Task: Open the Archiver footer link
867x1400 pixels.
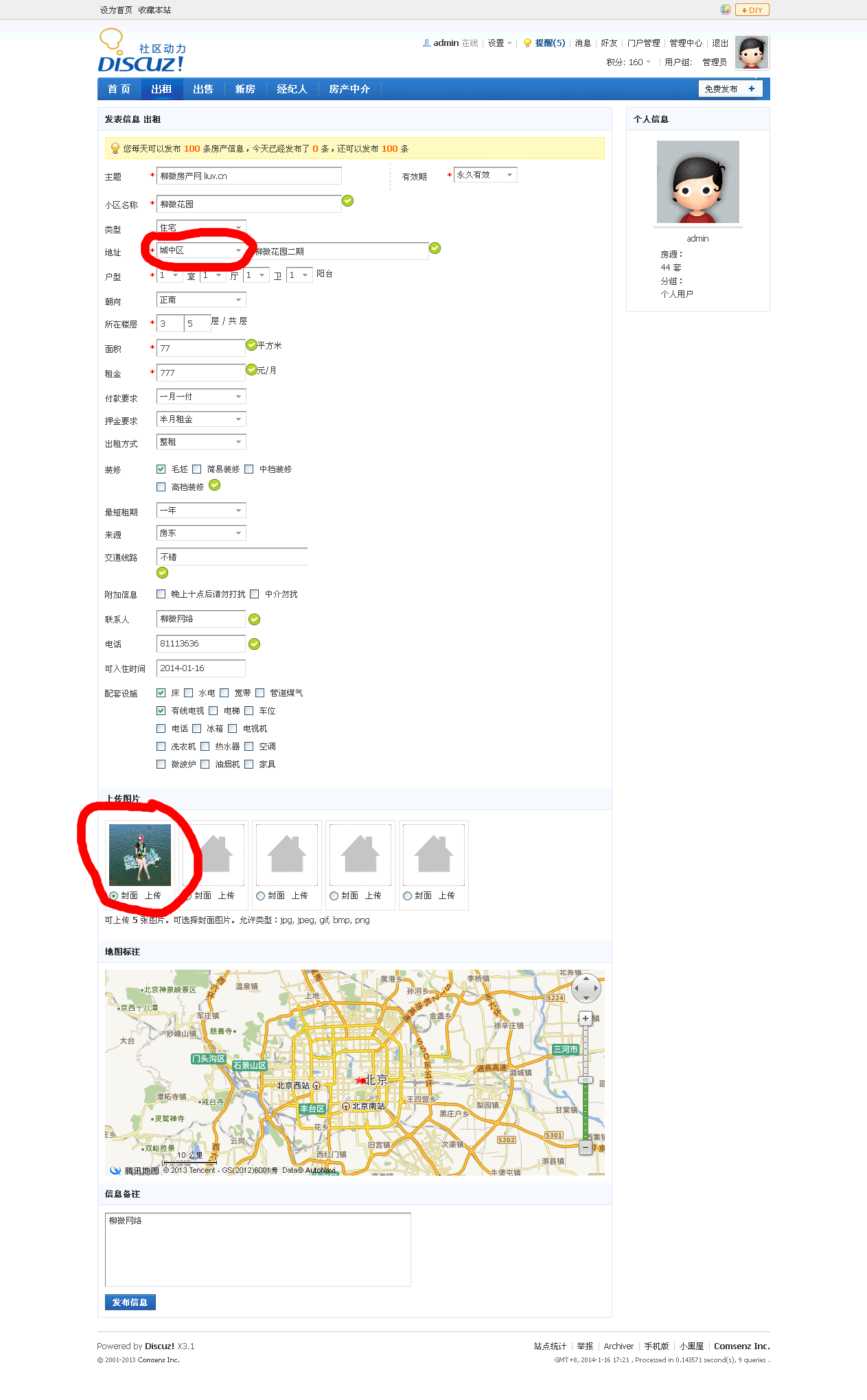Action: tap(619, 1346)
